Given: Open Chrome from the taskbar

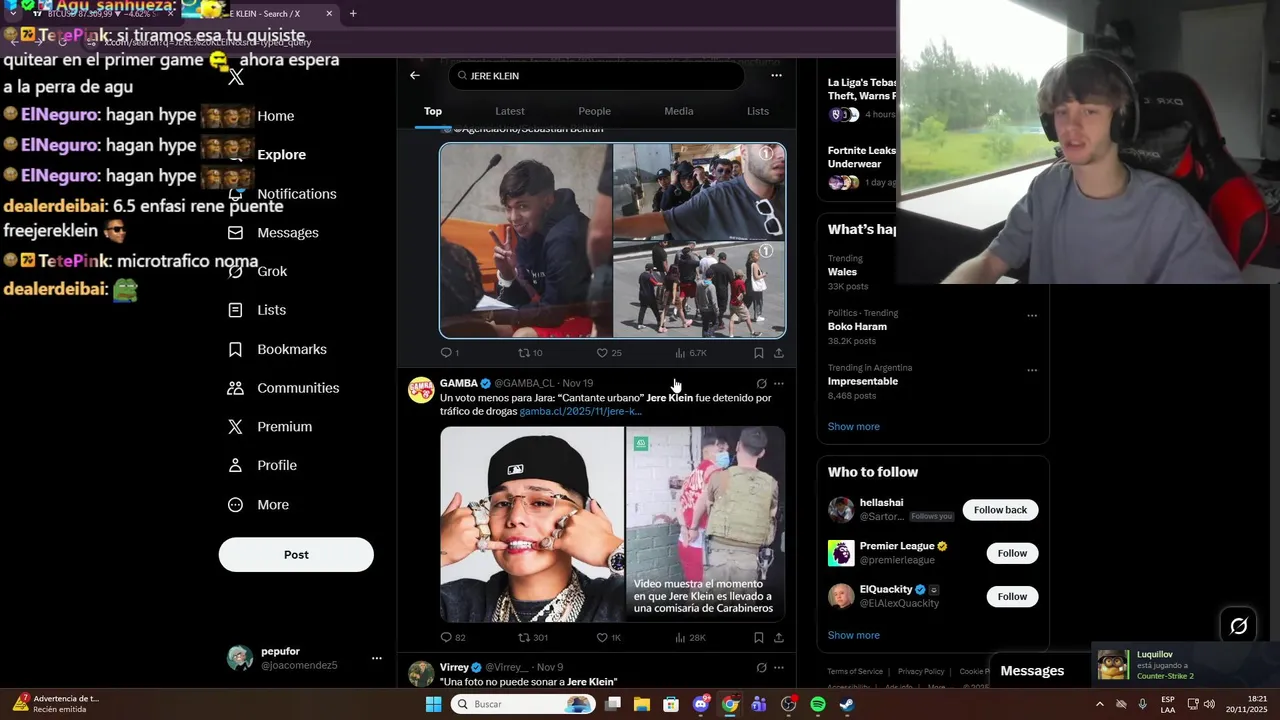Looking at the screenshot, I should (x=730, y=704).
